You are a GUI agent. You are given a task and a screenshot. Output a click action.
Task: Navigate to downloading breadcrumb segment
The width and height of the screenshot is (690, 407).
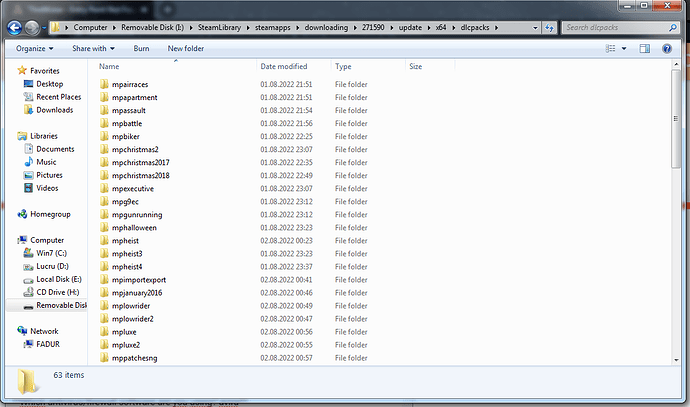click(x=326, y=27)
